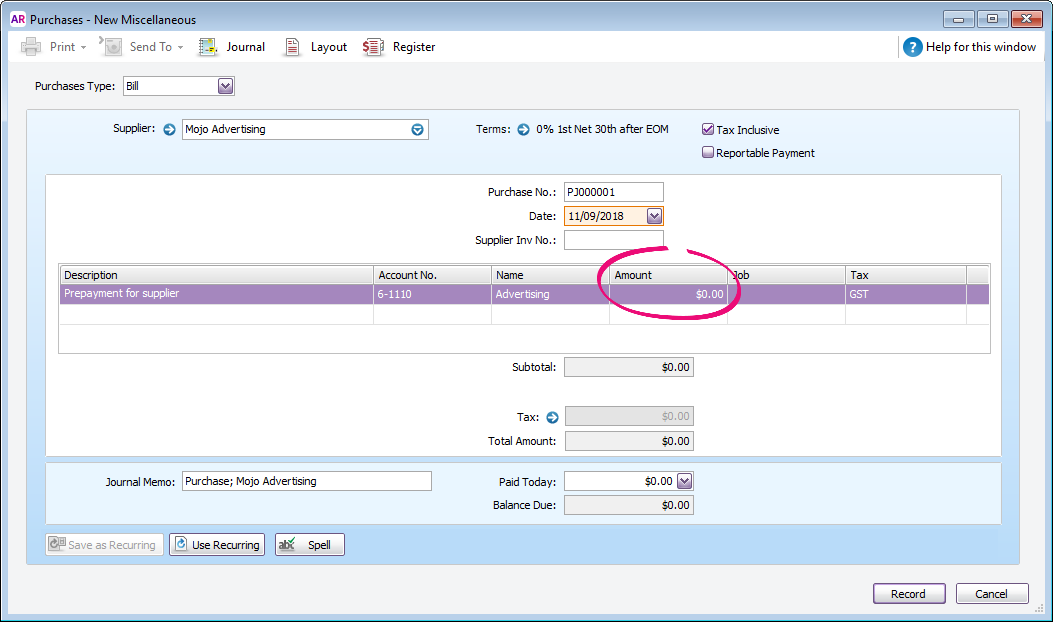Click the Supplier Inv No field
Image resolution: width=1053 pixels, height=622 pixels.
(613, 239)
